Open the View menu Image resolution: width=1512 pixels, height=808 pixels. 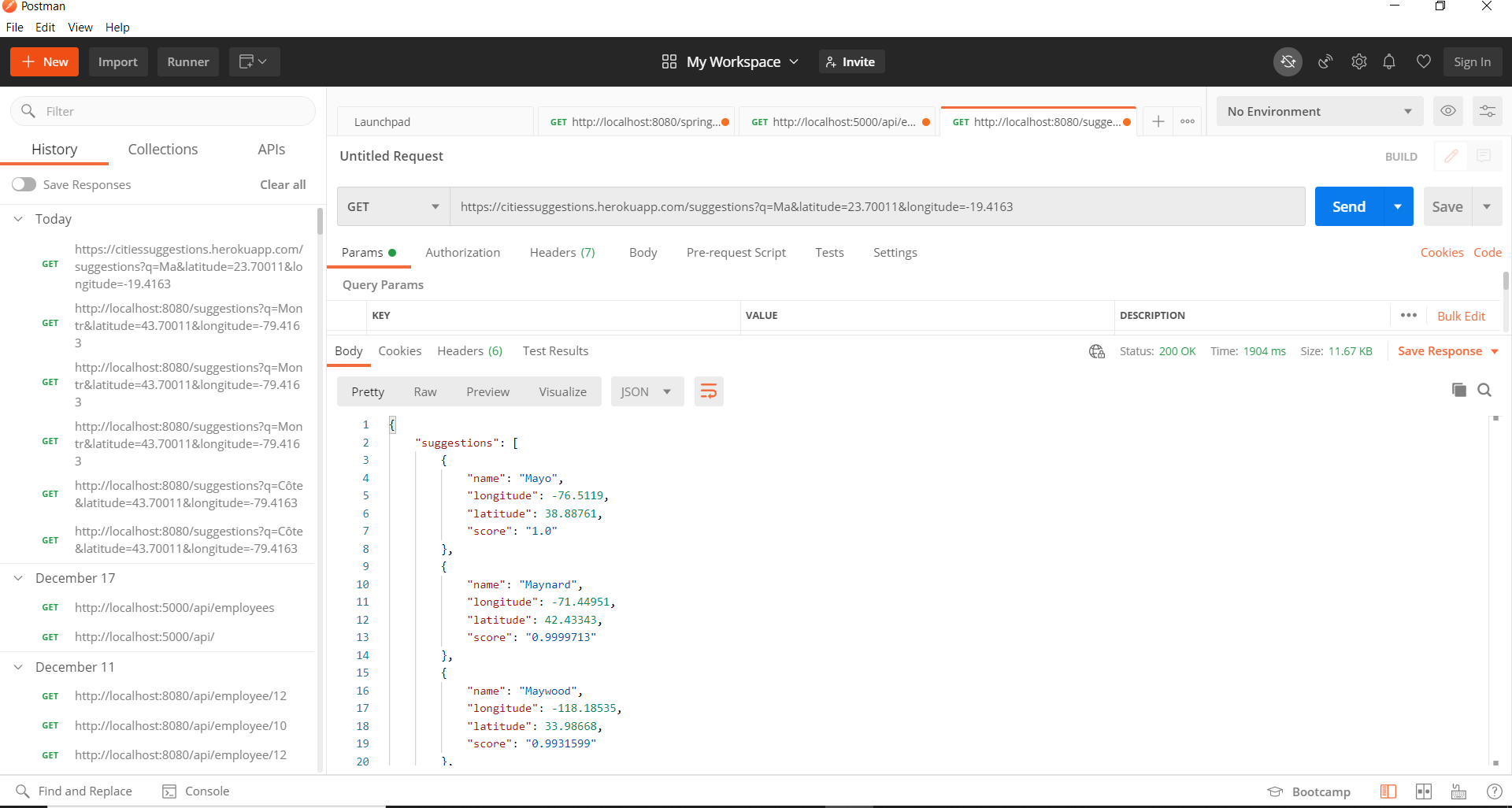pyautogui.click(x=80, y=27)
